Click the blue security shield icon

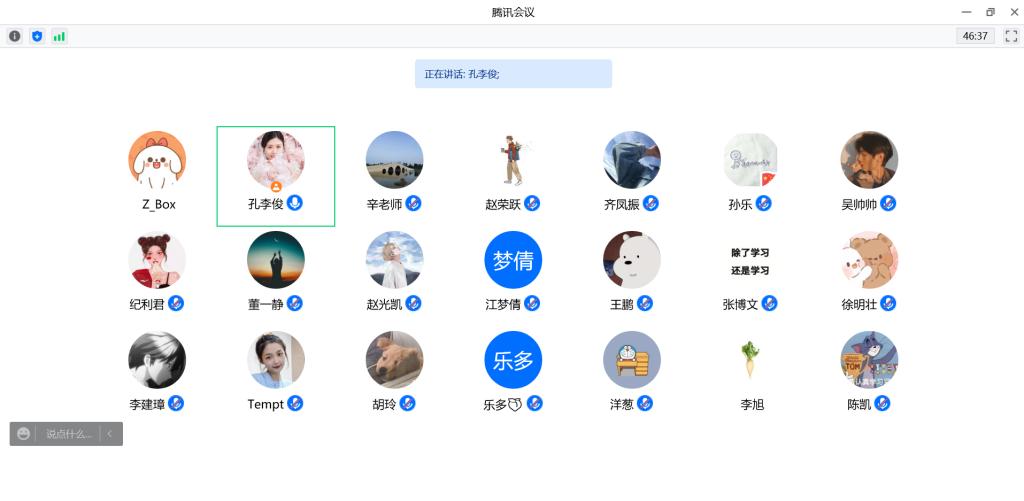click(x=37, y=36)
